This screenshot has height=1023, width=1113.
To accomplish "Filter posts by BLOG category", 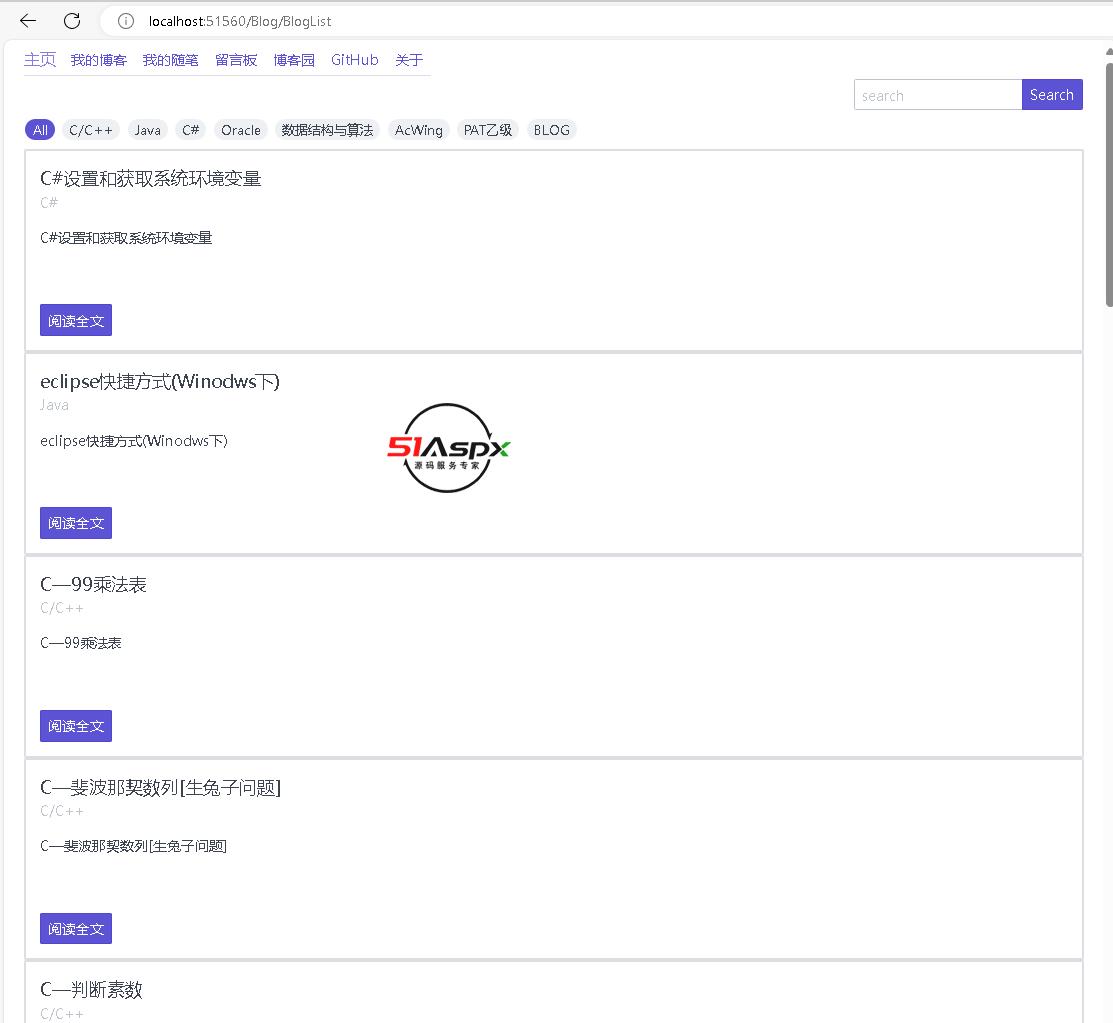I will pyautogui.click(x=552, y=130).
